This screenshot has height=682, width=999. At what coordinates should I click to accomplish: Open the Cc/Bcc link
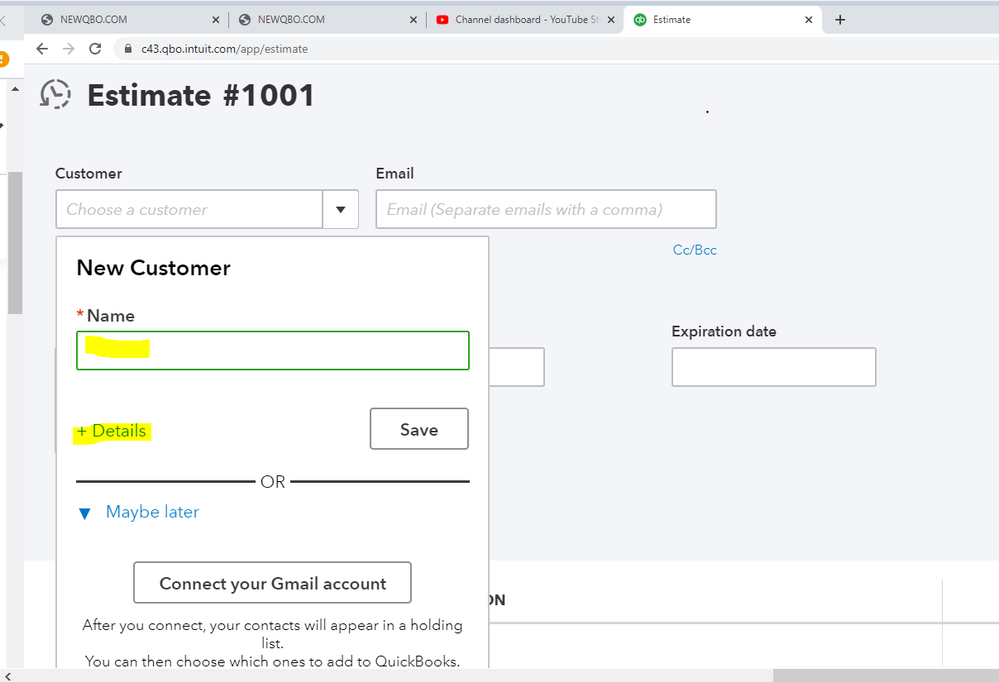coord(695,250)
